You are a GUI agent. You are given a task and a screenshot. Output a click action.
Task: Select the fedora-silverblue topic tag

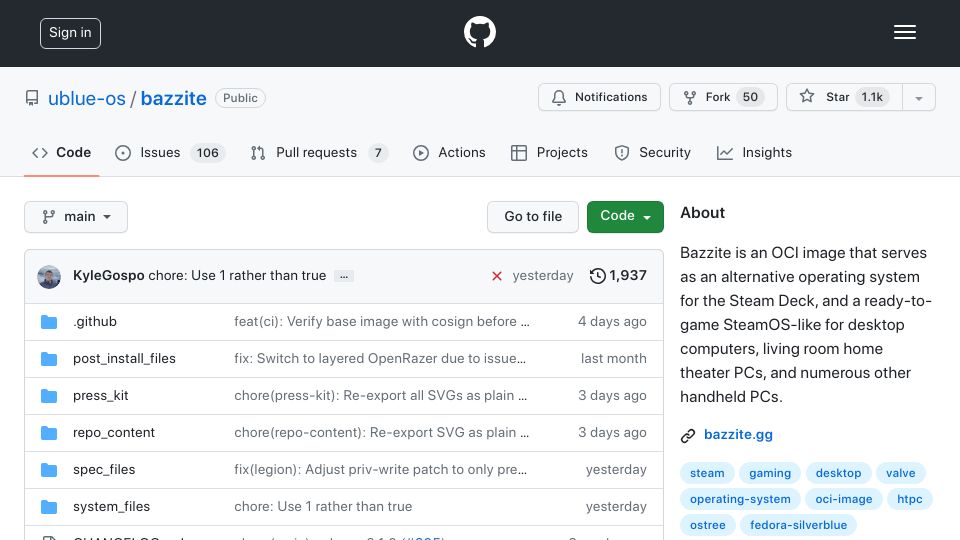798,525
